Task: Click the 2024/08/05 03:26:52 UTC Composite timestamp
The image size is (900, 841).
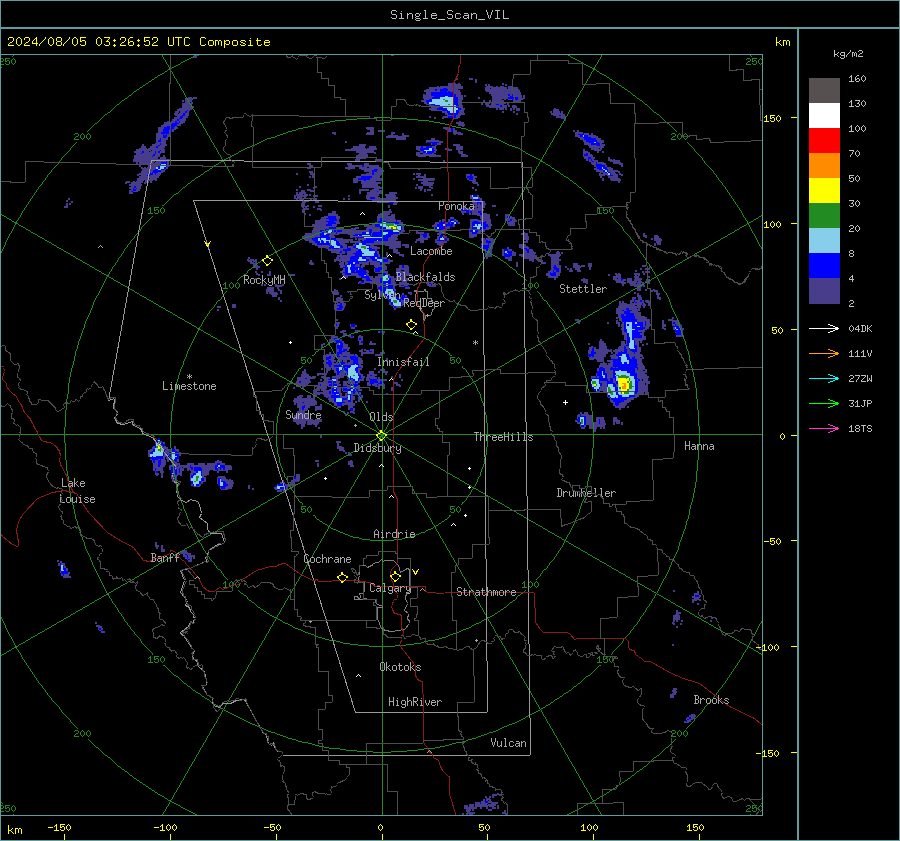Action: (138, 42)
